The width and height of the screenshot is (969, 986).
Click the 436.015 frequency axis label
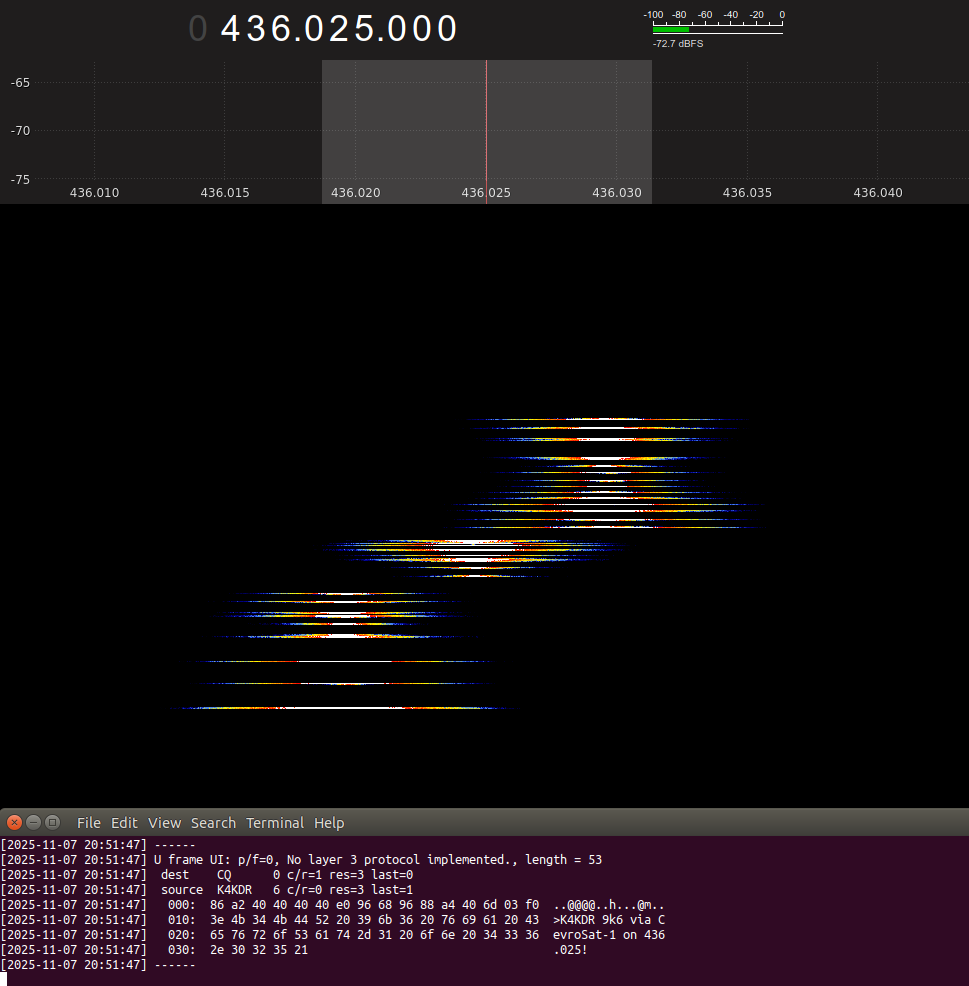tap(225, 192)
